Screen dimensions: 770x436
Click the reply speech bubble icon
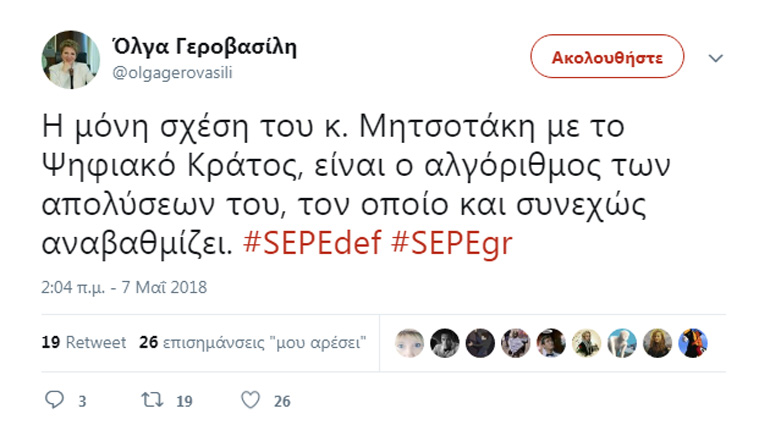(55, 400)
